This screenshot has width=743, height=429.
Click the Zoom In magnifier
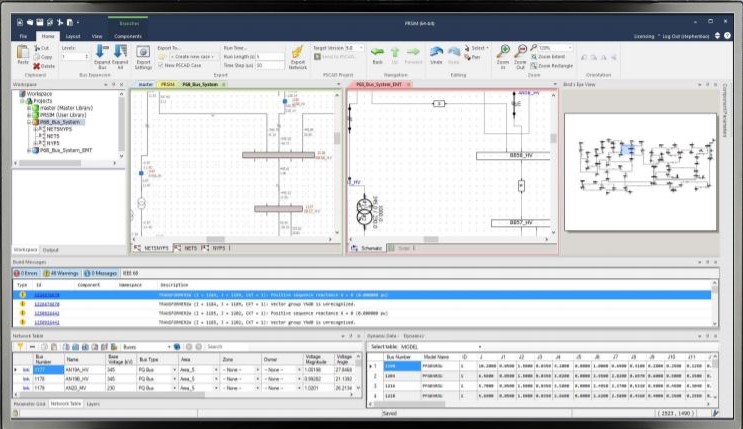coord(503,51)
